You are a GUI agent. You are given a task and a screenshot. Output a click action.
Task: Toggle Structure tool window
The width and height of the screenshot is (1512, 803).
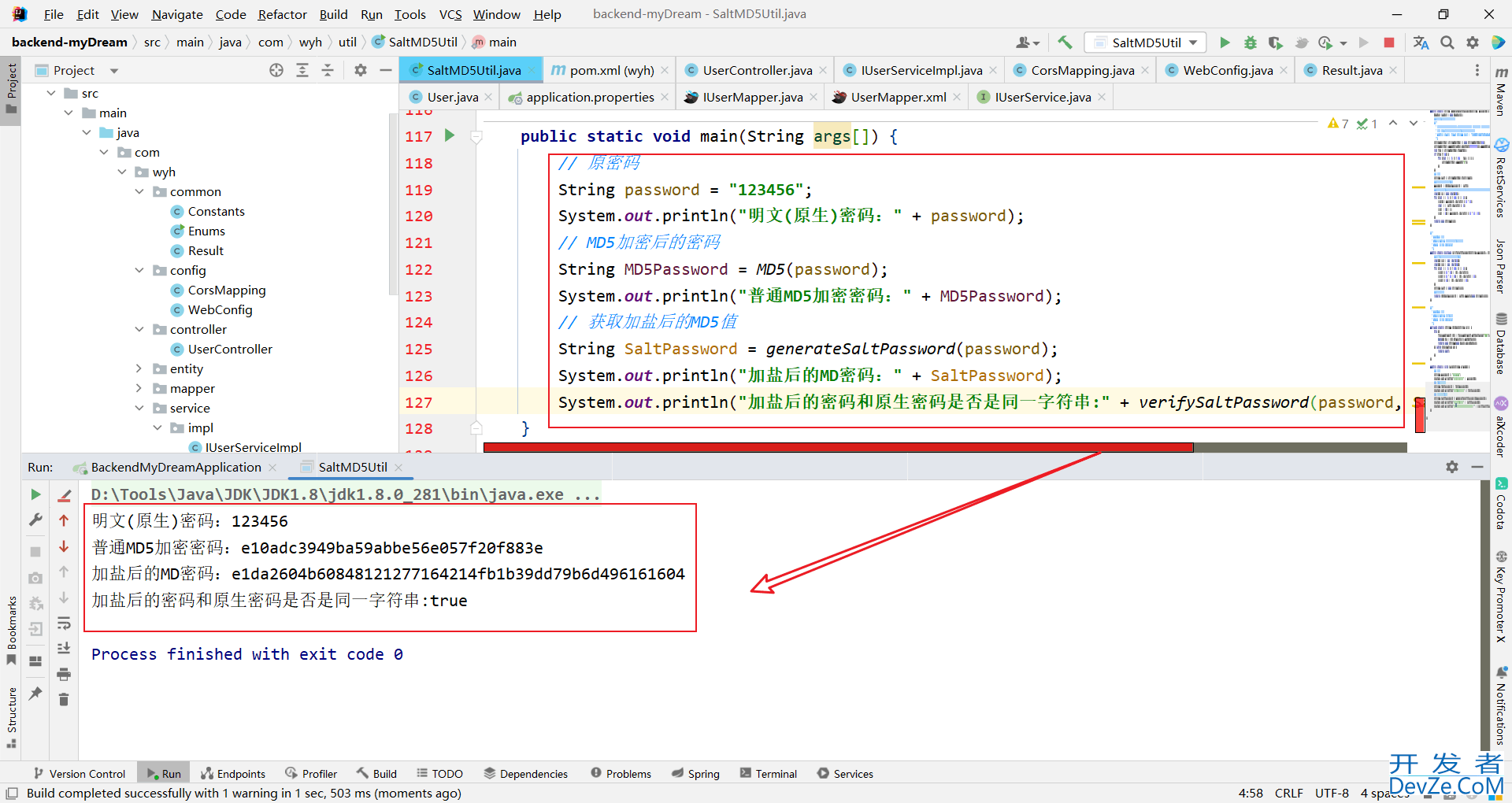[x=11, y=718]
